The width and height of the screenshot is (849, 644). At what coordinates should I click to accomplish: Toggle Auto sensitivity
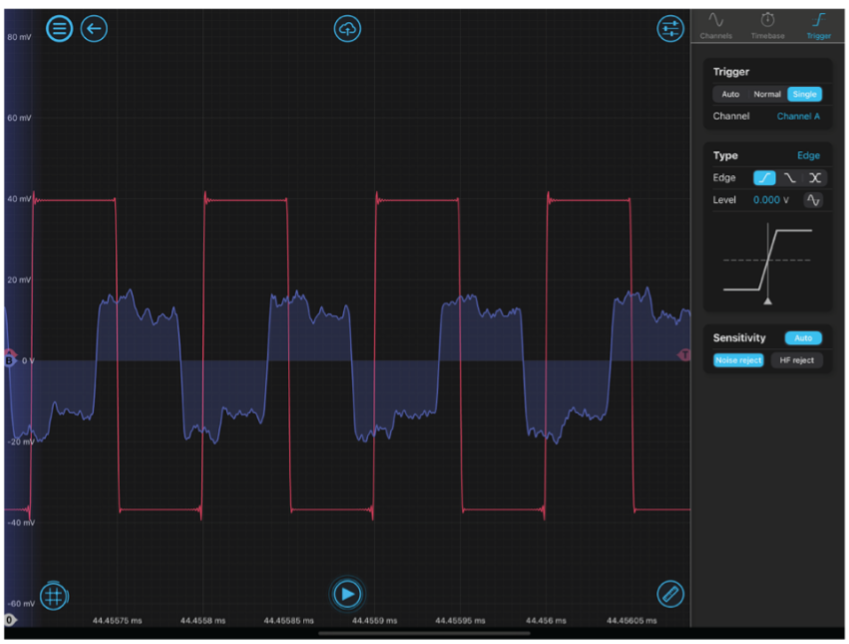pyautogui.click(x=803, y=338)
